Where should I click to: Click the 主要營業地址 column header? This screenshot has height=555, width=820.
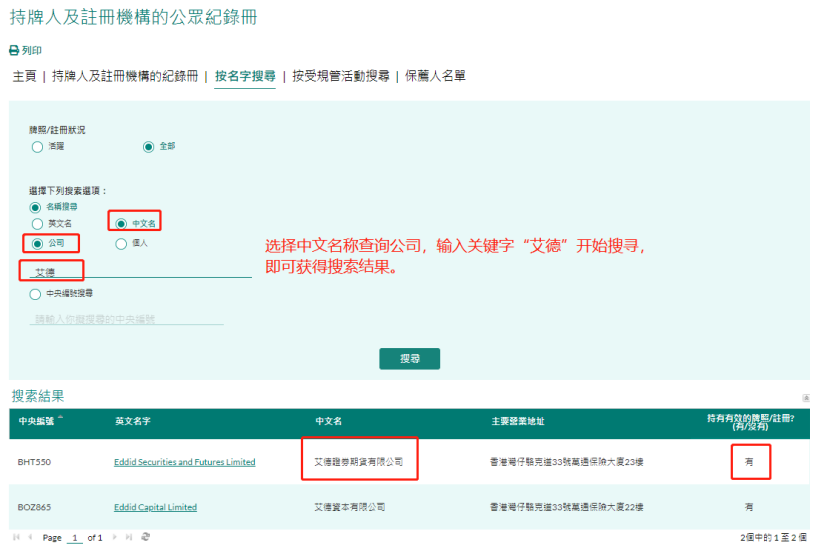pos(518,421)
